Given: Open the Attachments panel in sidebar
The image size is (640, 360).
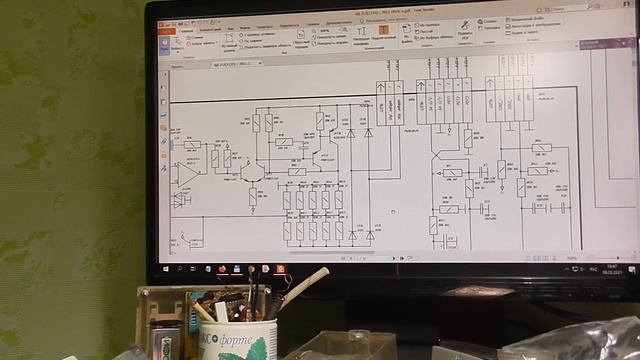Looking at the screenshot, I should tap(164, 142).
